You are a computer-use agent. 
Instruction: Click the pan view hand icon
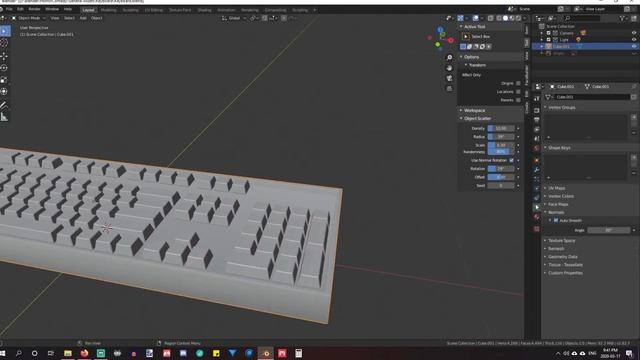coord(449,68)
